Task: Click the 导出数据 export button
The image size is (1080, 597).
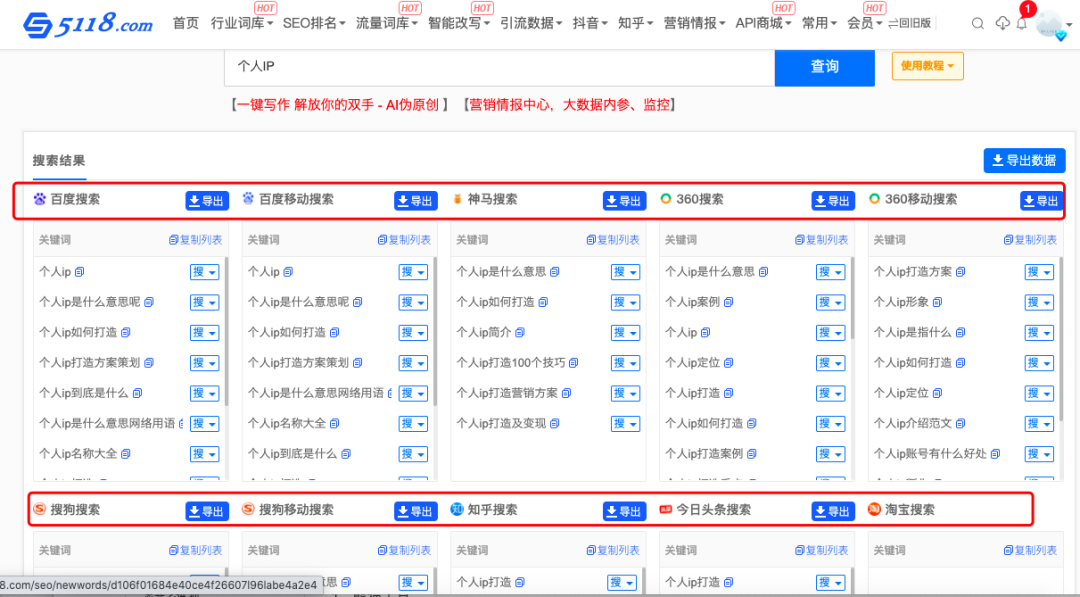Action: coord(1024,160)
